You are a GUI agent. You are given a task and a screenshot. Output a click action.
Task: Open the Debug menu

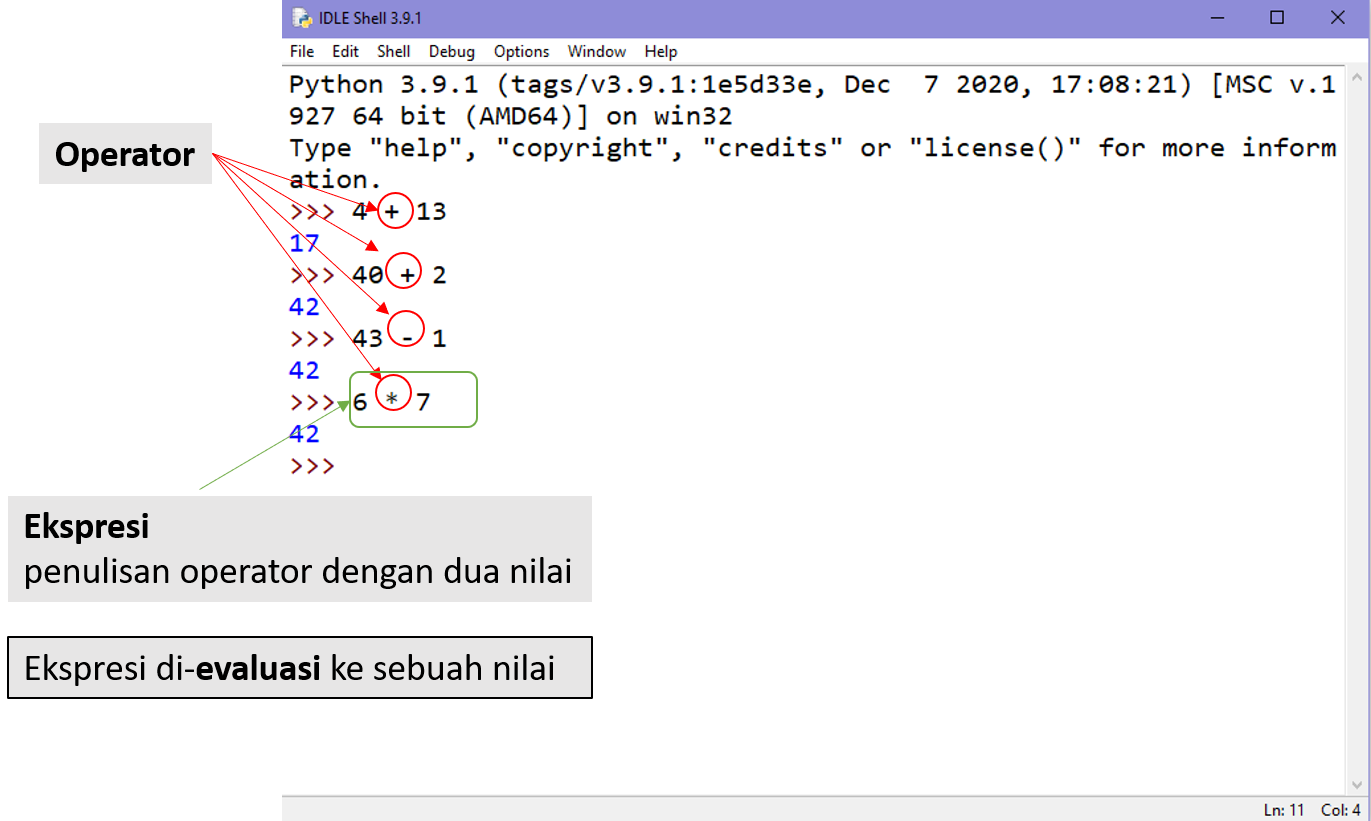click(x=452, y=51)
